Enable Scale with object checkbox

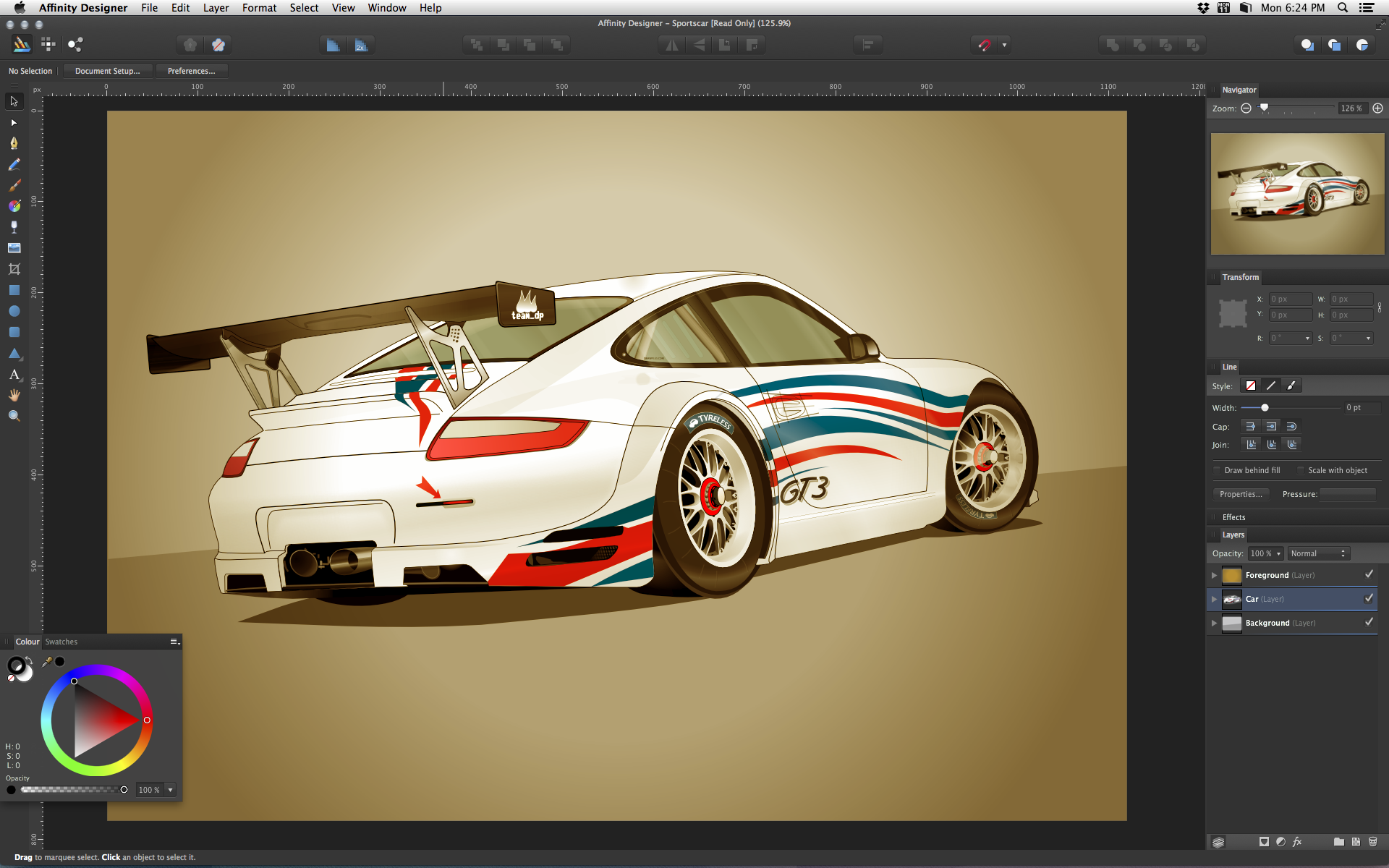coord(1301,470)
